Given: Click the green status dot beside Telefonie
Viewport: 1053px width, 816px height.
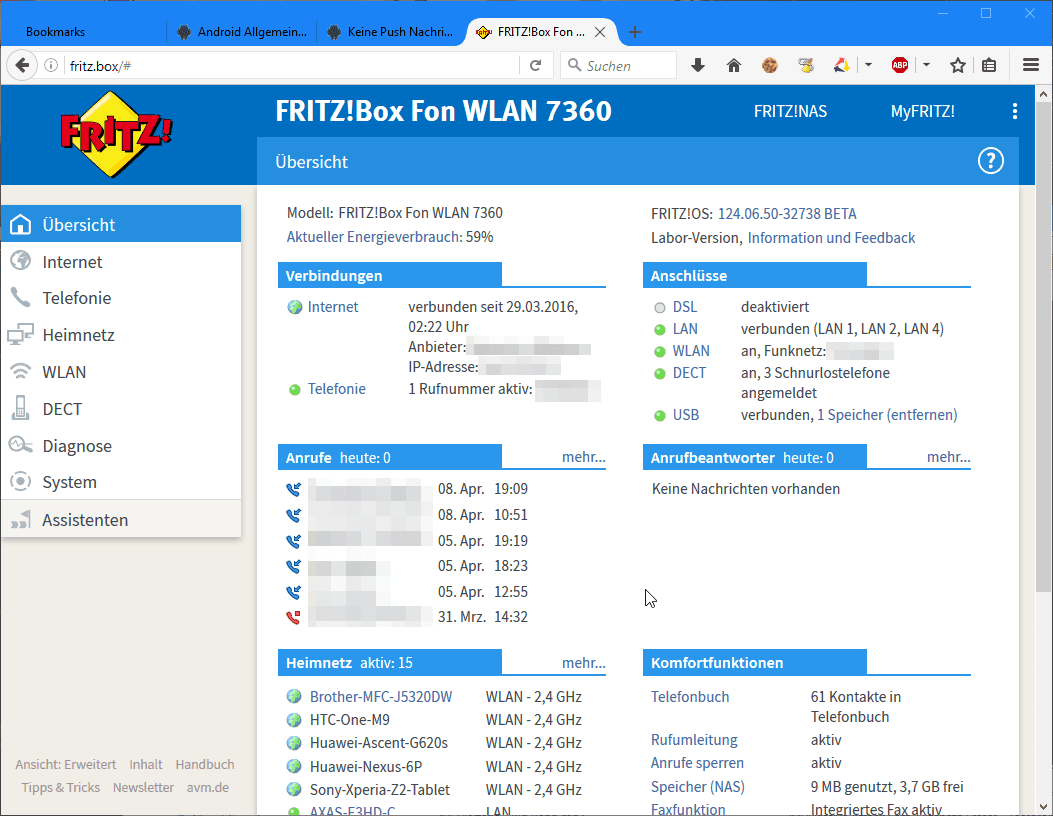Looking at the screenshot, I should click(294, 390).
